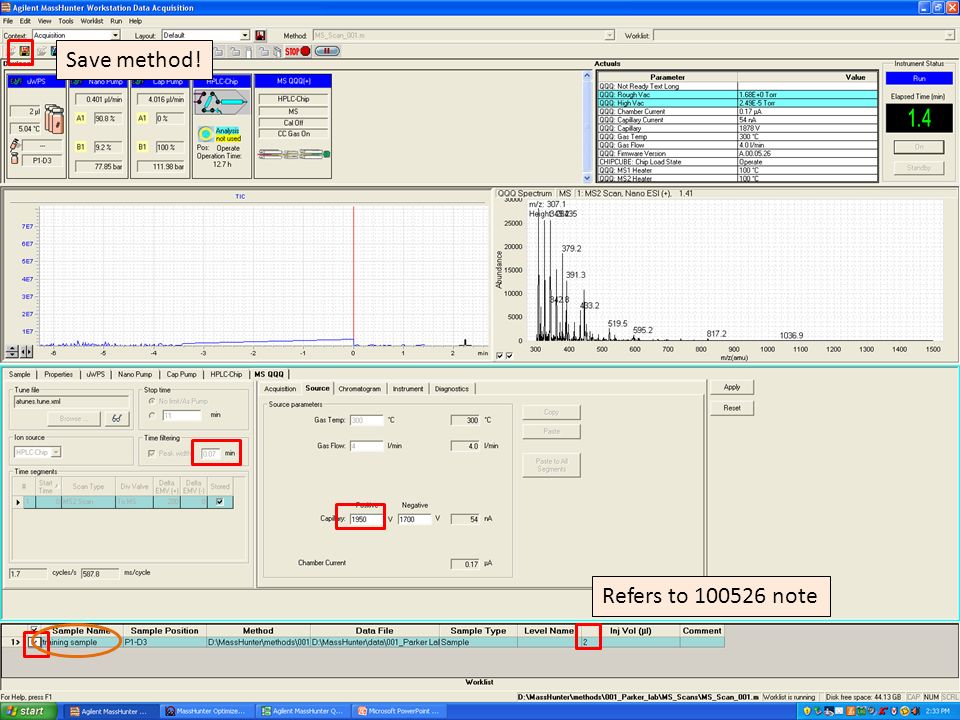Viewport: 960px width, 720px height.
Task: Toggle the training sample row checkbox in worklist
Action: point(36,642)
